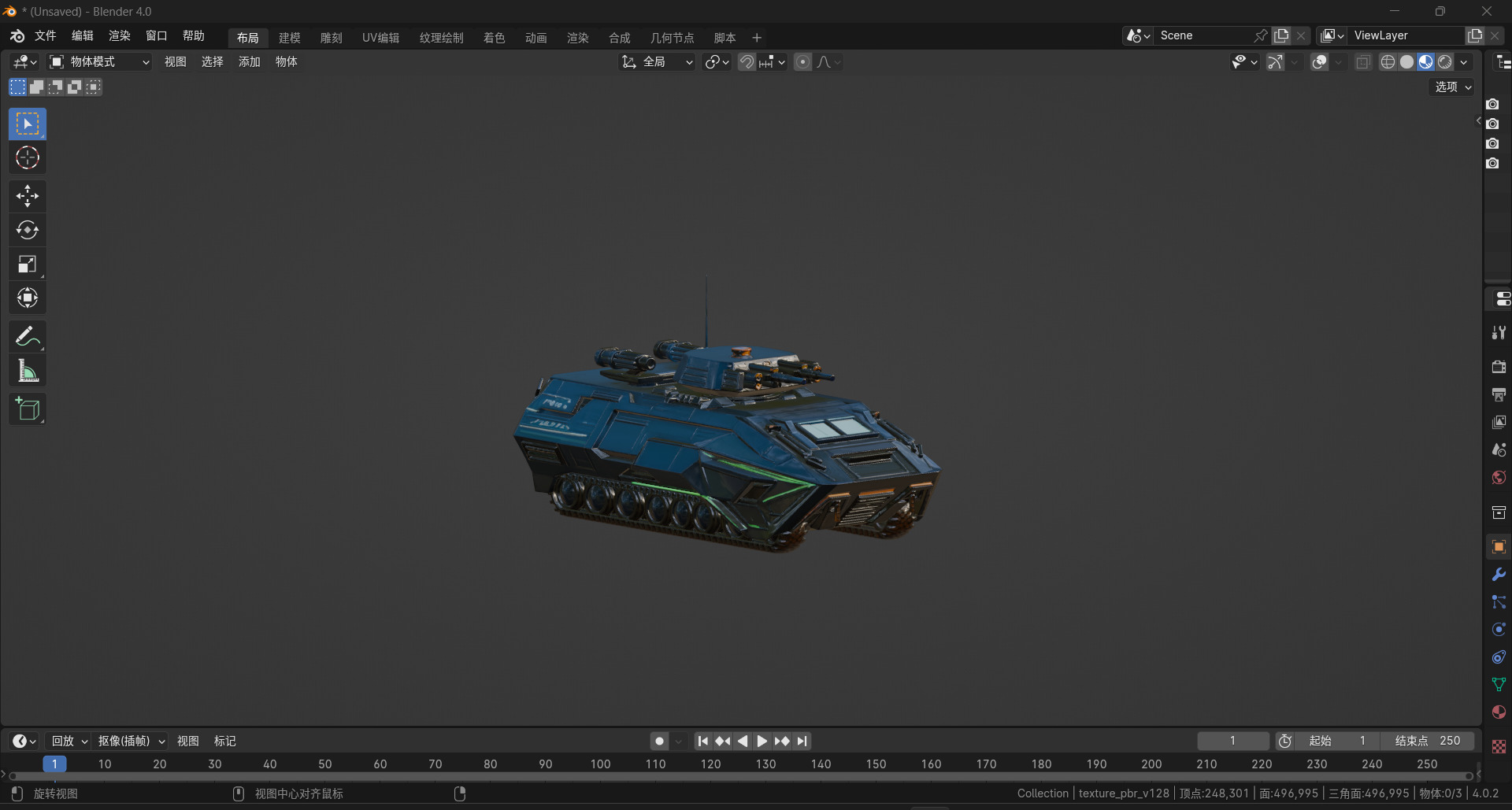Switch to Rendered viewport shading

1444,62
